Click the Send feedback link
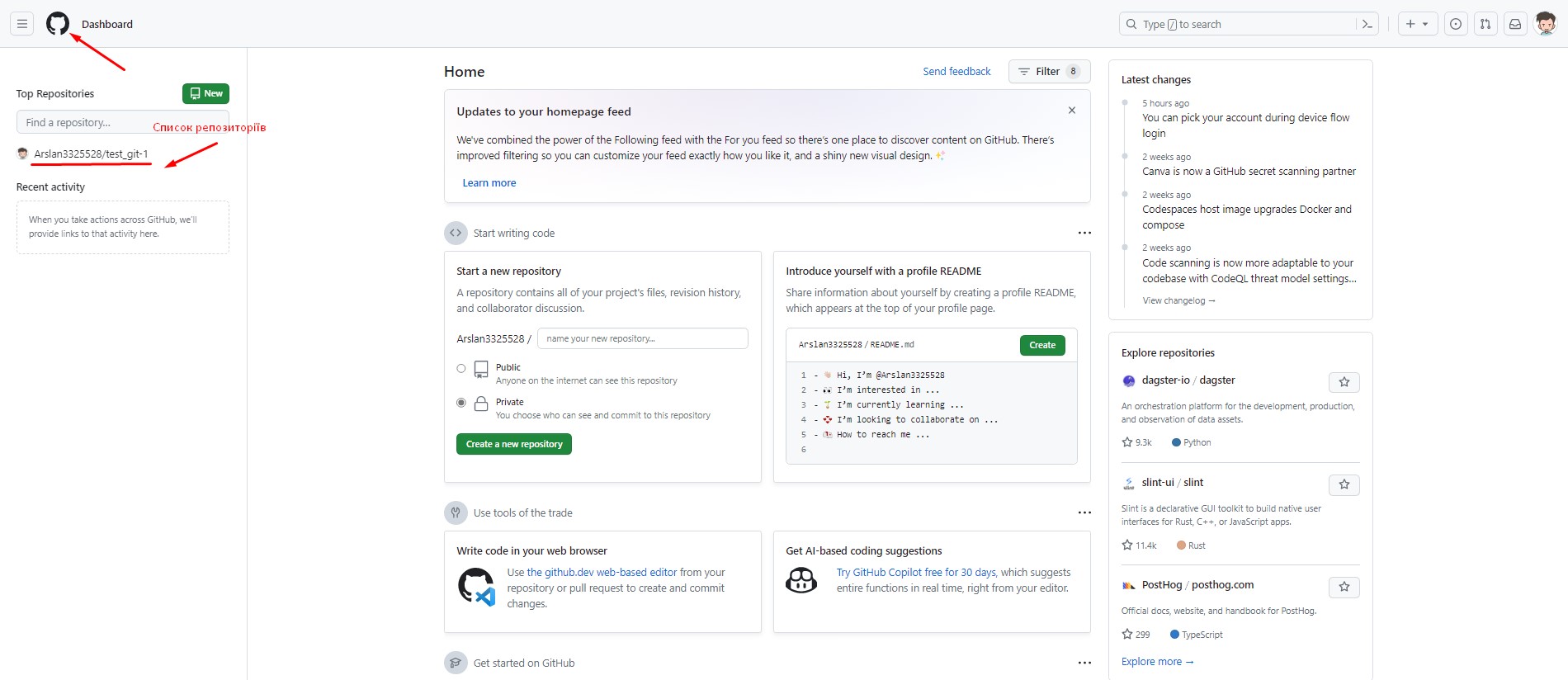Screen dimensions: 1568x680 click(x=956, y=72)
